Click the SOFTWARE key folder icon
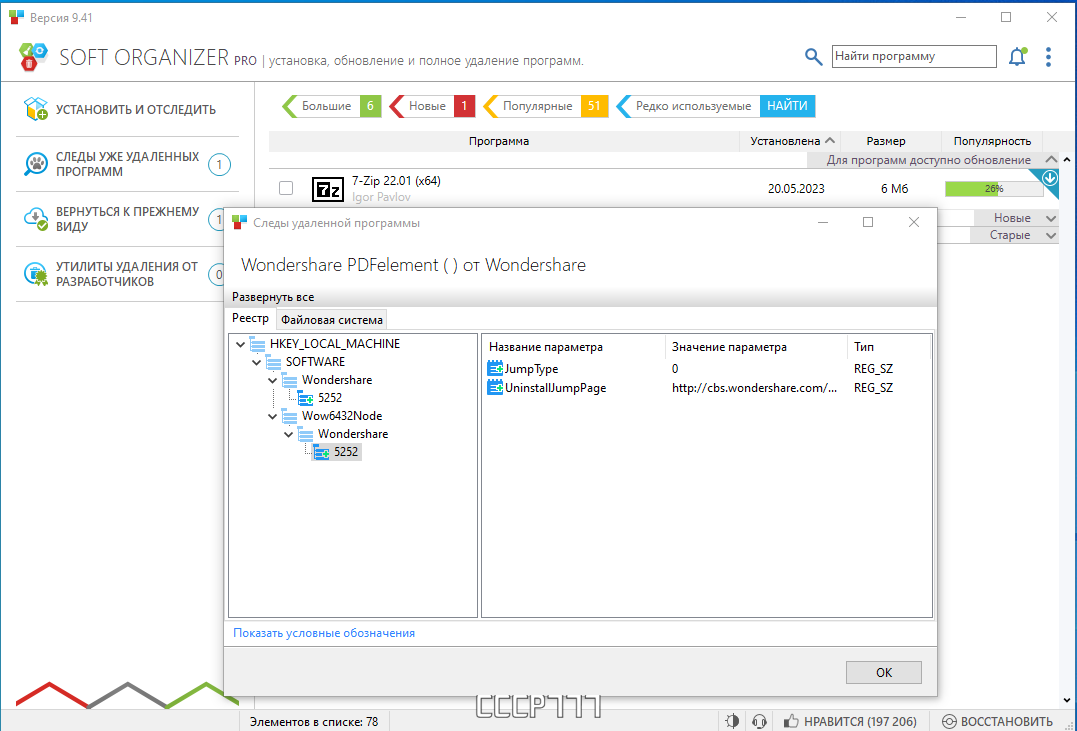Screen dimensions: 1077x731 273,362
